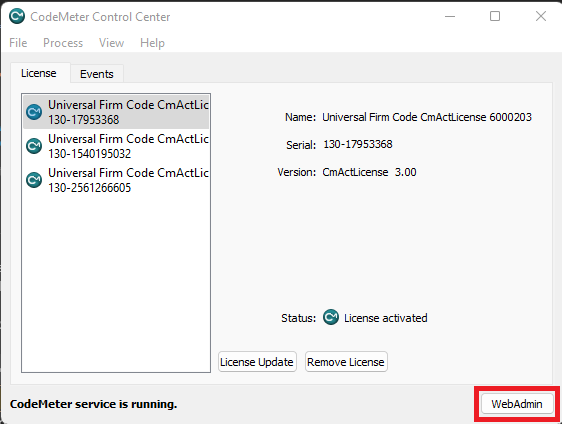Open the File menu
The height and width of the screenshot is (424, 562).
tap(18, 43)
